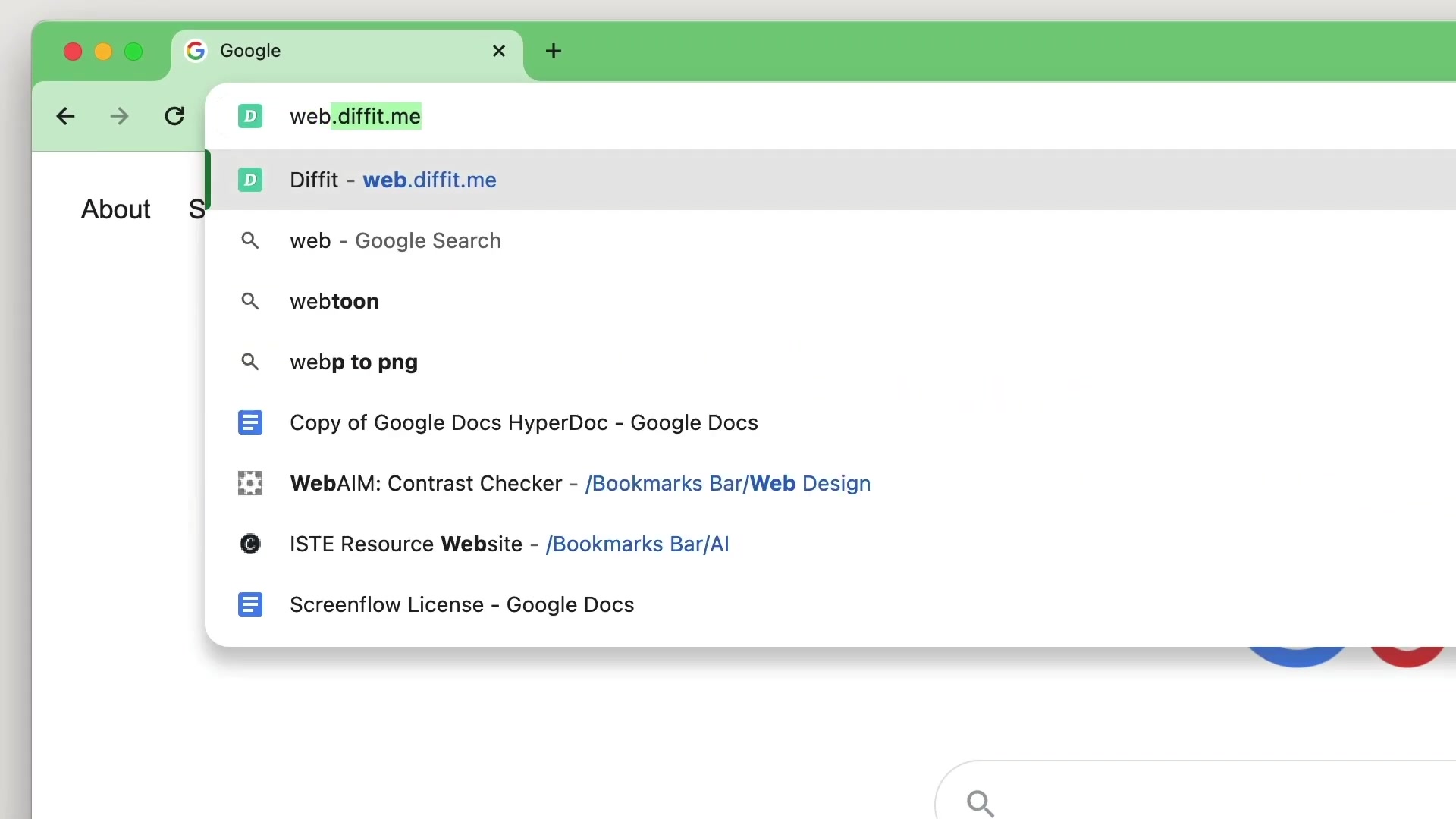Click the address bar showing web.diffit.me

[x=830, y=116]
